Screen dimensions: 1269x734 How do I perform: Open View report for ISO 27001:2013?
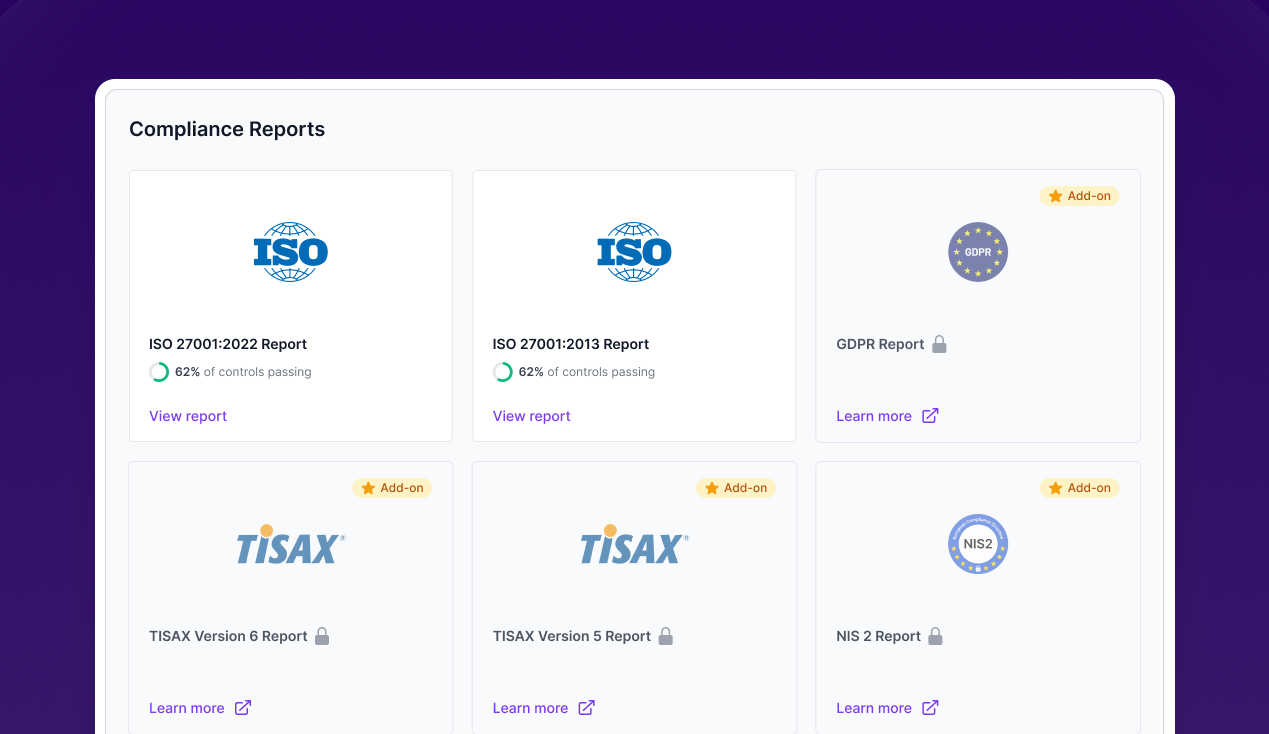[x=531, y=416]
